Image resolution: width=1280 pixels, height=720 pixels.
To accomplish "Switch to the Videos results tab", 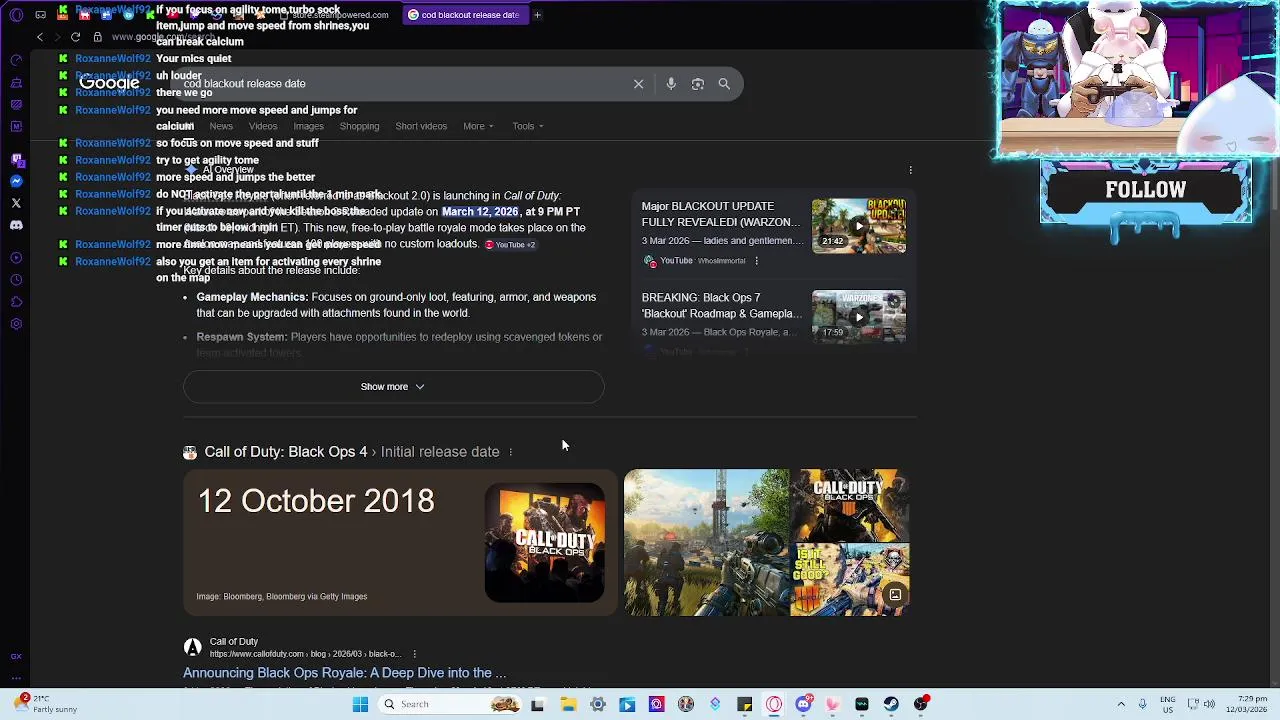I will point(263,126).
